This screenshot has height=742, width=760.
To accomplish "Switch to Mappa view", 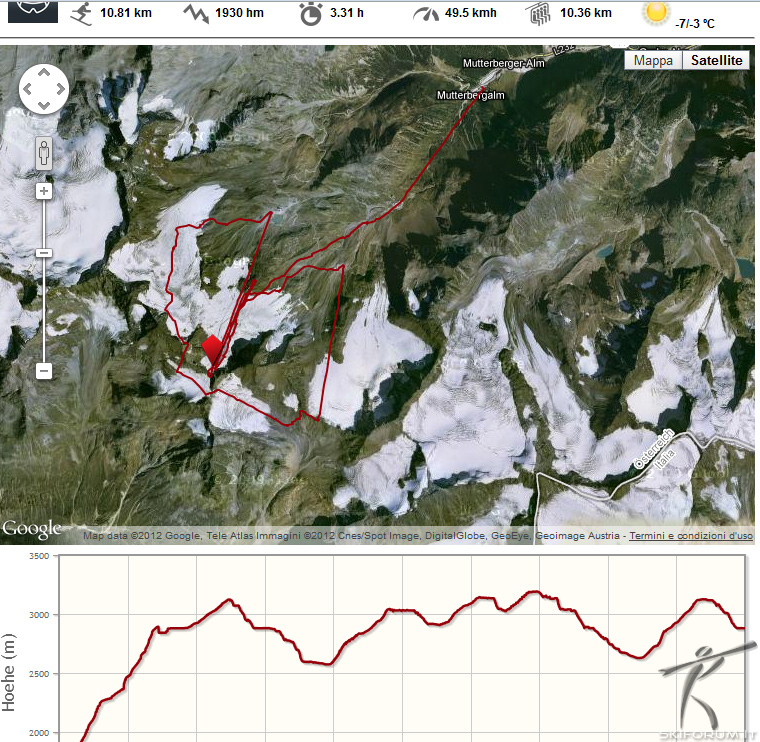I will click(x=653, y=60).
